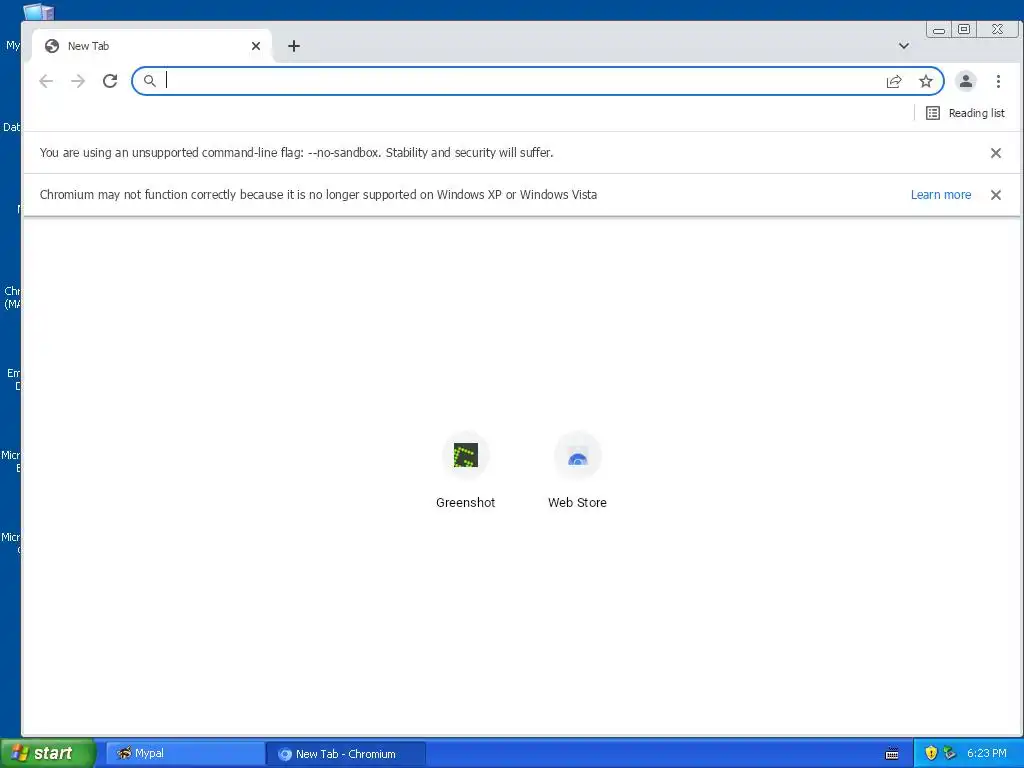Image resolution: width=1024 pixels, height=768 pixels.
Task: Go forward using the forward arrow
Action: 78,81
